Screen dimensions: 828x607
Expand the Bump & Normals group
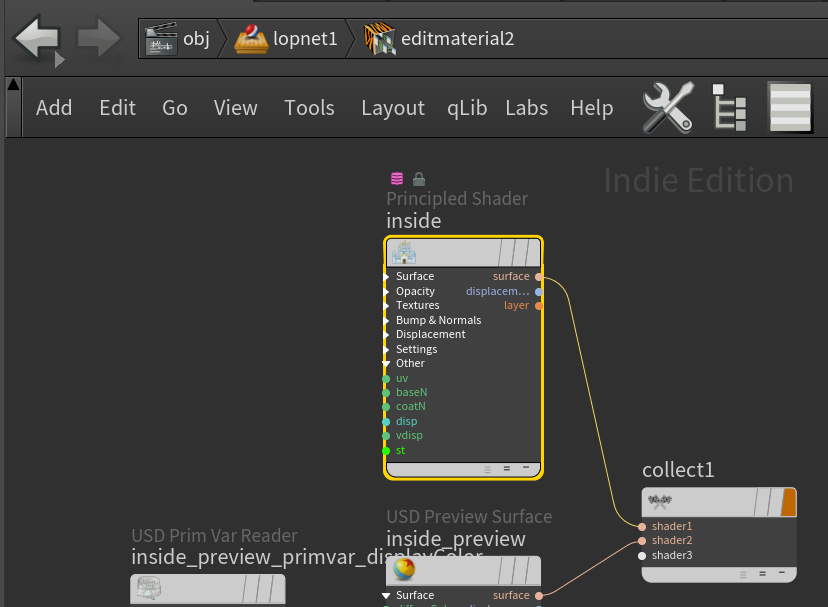tap(387, 321)
